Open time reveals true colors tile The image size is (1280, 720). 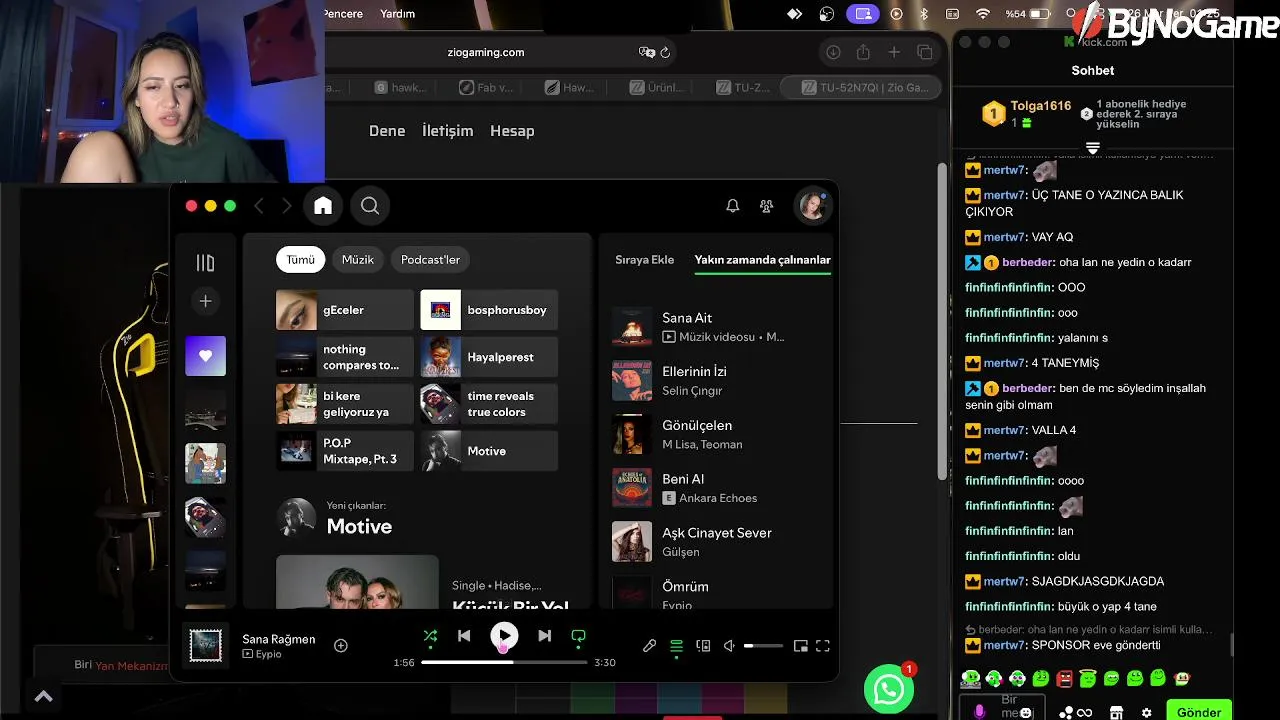[489, 404]
